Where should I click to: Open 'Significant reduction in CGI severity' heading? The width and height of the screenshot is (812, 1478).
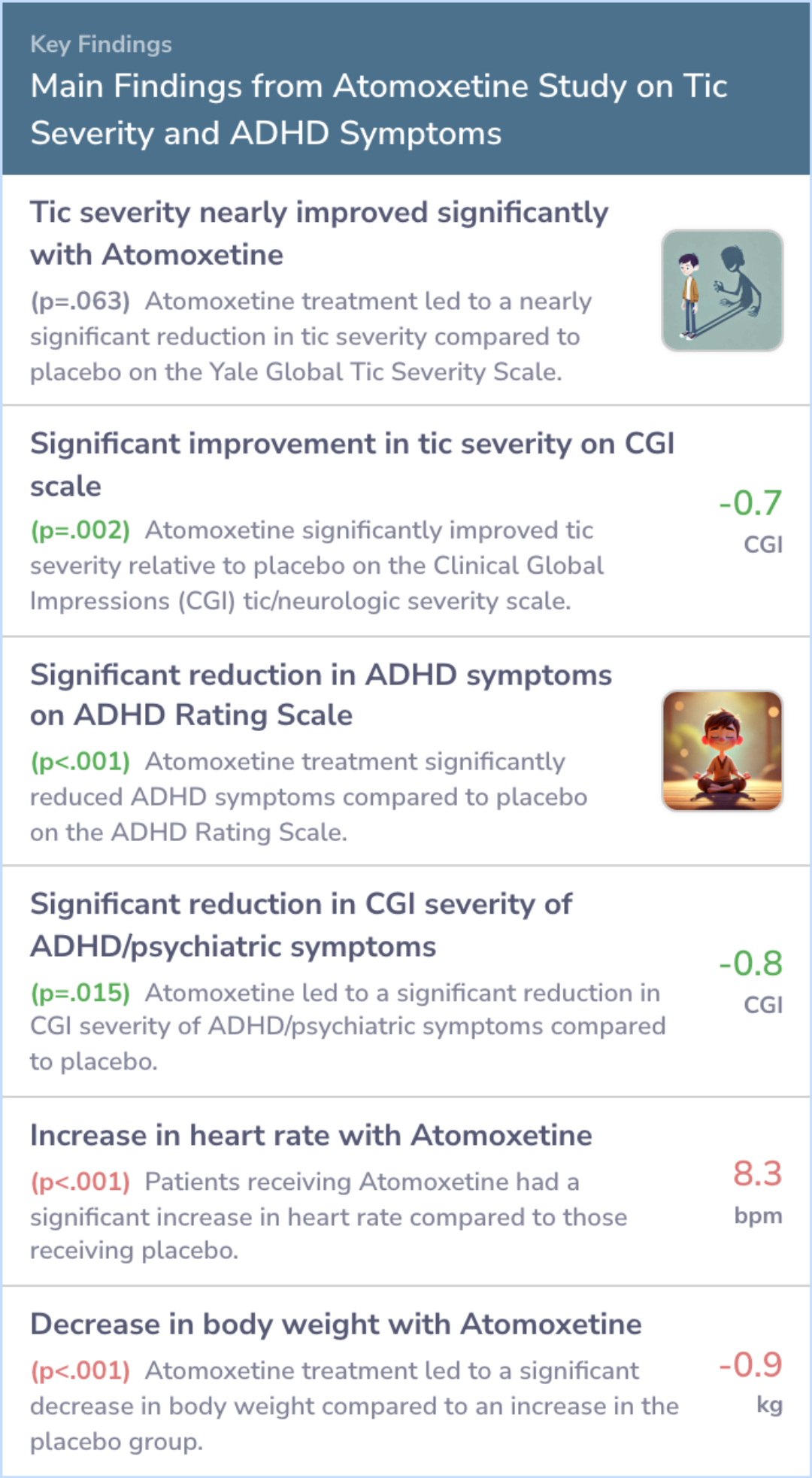coord(301,924)
